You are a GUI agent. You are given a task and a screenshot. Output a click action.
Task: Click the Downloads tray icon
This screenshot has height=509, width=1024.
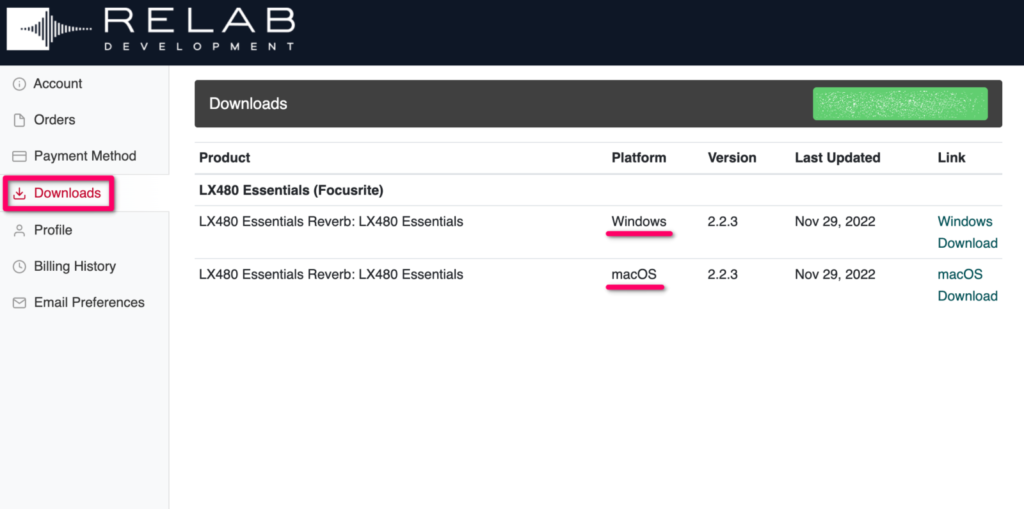pyautogui.click(x=20, y=193)
